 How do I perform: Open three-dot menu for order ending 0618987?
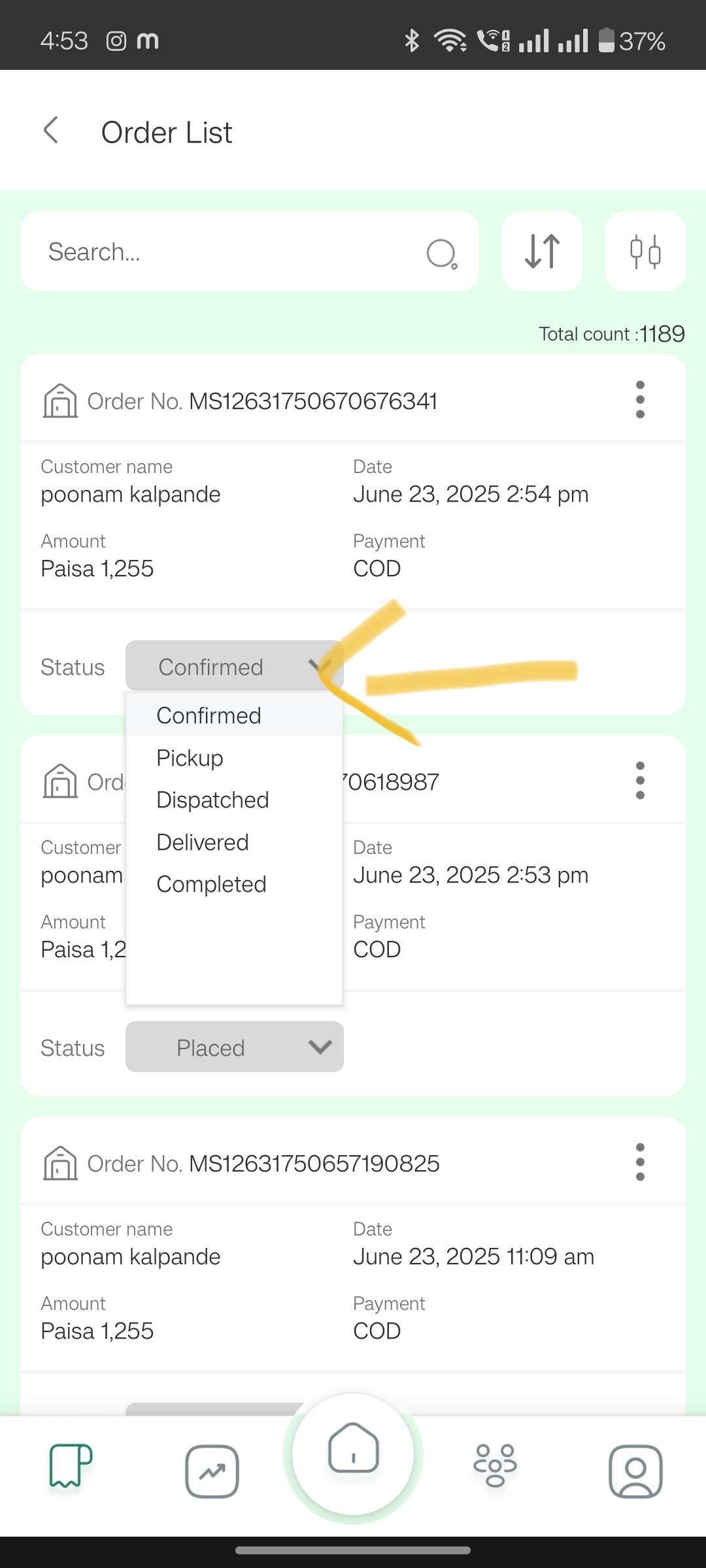coord(640,781)
